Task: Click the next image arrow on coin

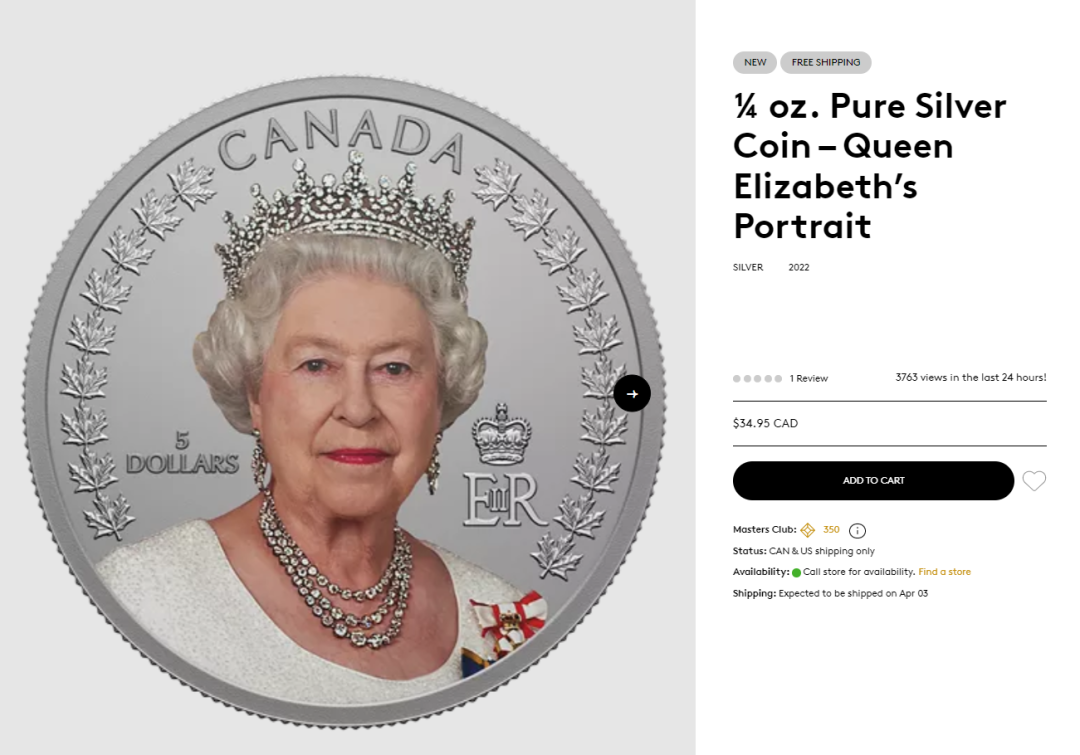Action: pos(632,393)
